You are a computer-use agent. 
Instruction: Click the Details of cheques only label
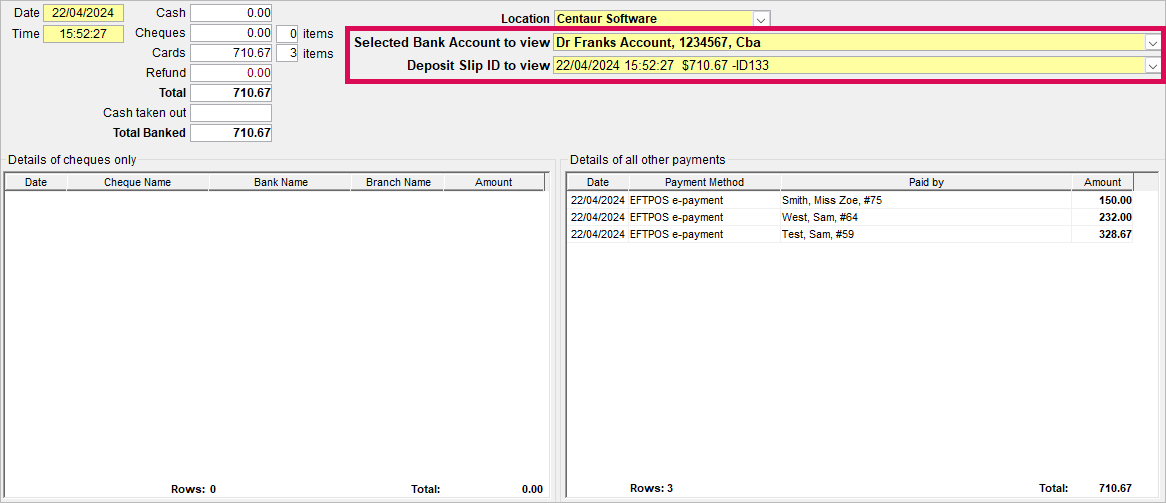pos(72,159)
